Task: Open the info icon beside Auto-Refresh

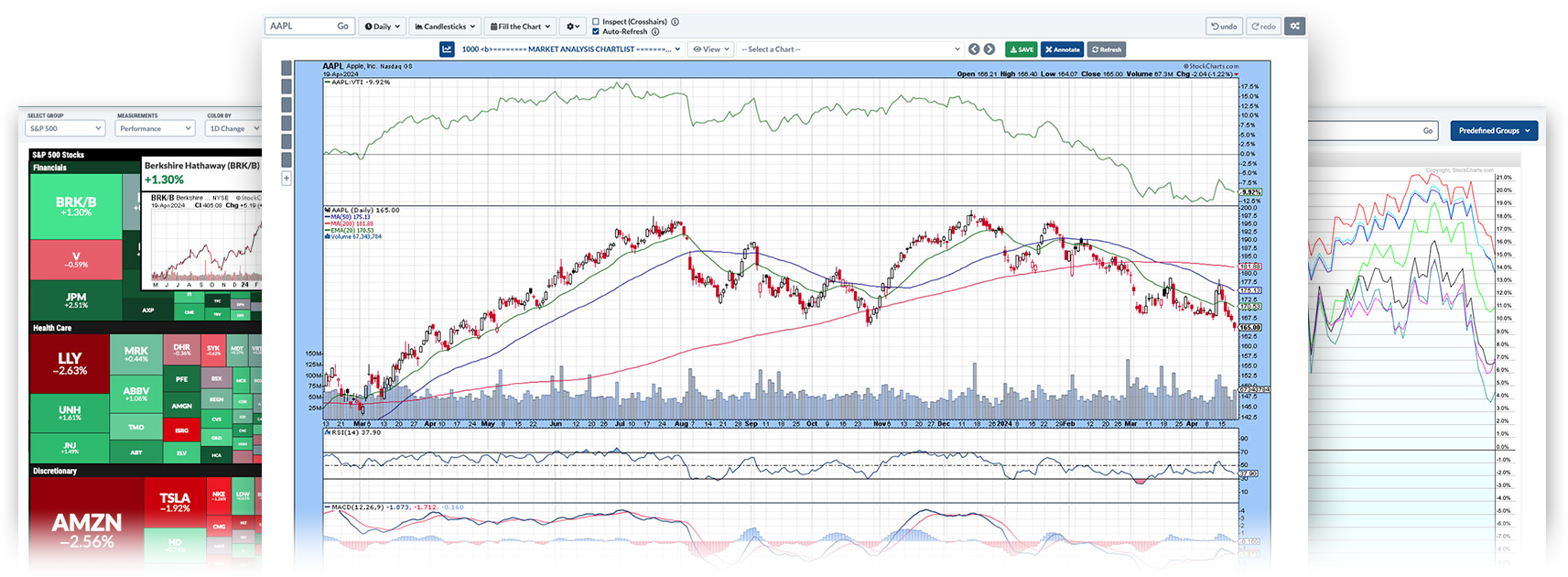Action: [x=655, y=32]
